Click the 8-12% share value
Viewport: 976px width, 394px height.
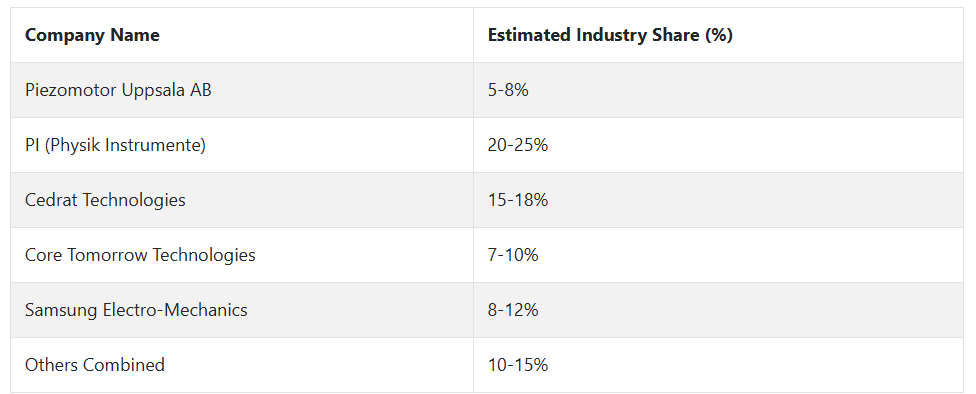tap(513, 310)
